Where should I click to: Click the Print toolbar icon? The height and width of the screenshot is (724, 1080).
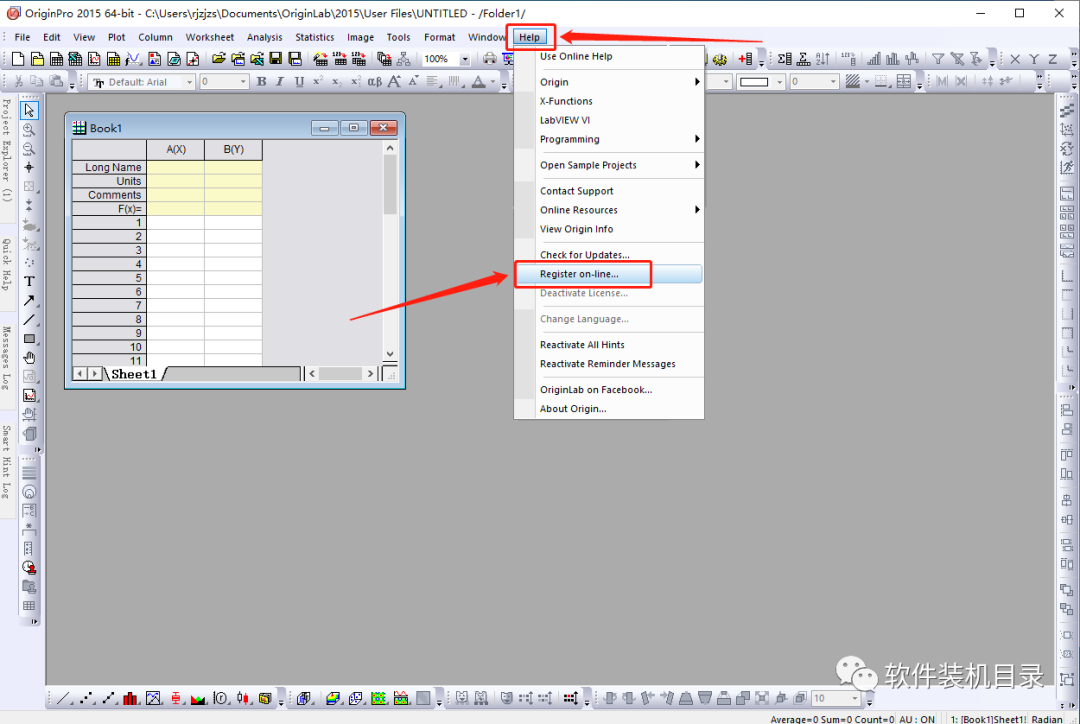coord(490,59)
